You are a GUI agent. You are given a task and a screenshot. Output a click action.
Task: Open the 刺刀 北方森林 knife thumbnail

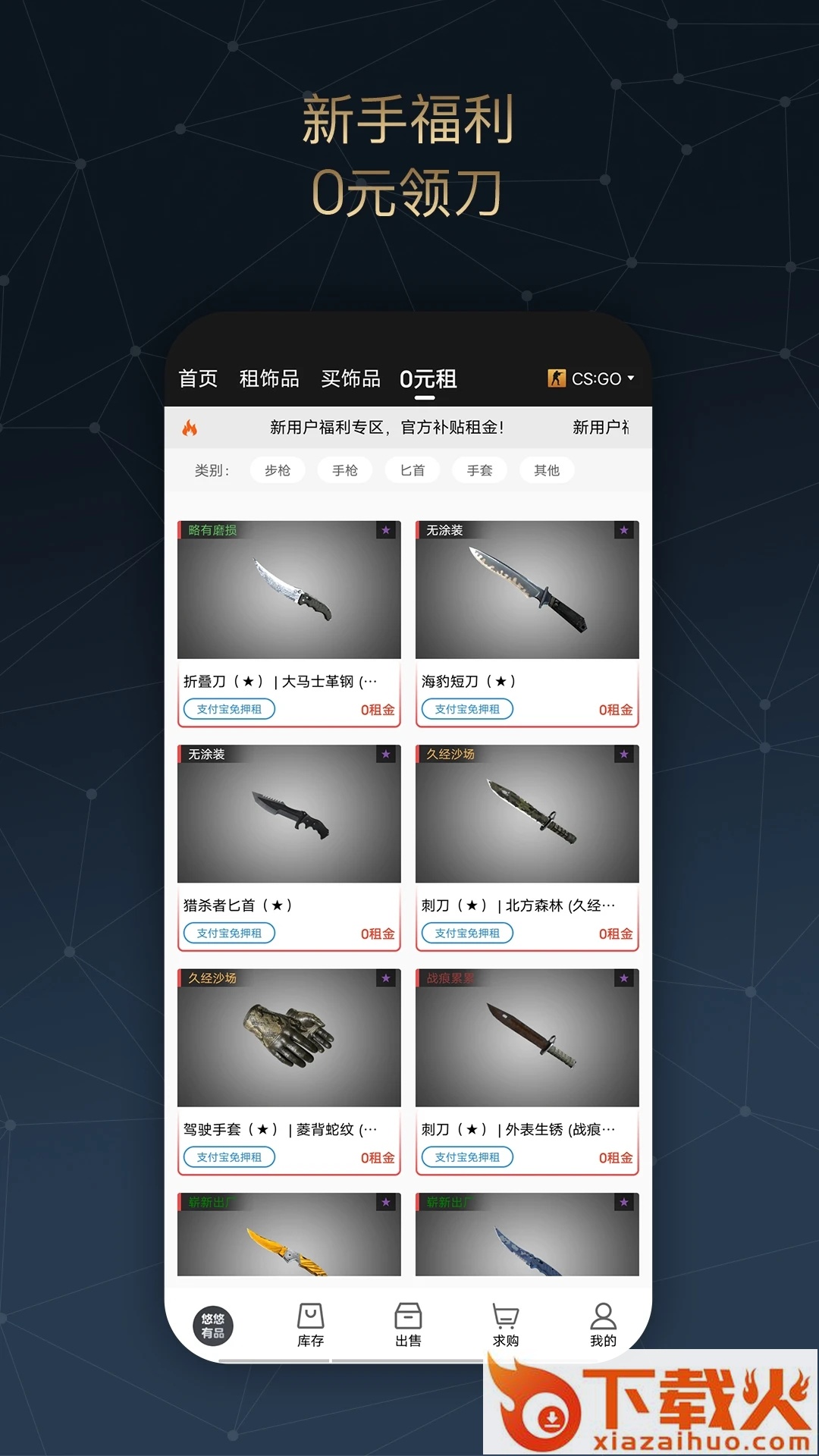click(x=527, y=814)
